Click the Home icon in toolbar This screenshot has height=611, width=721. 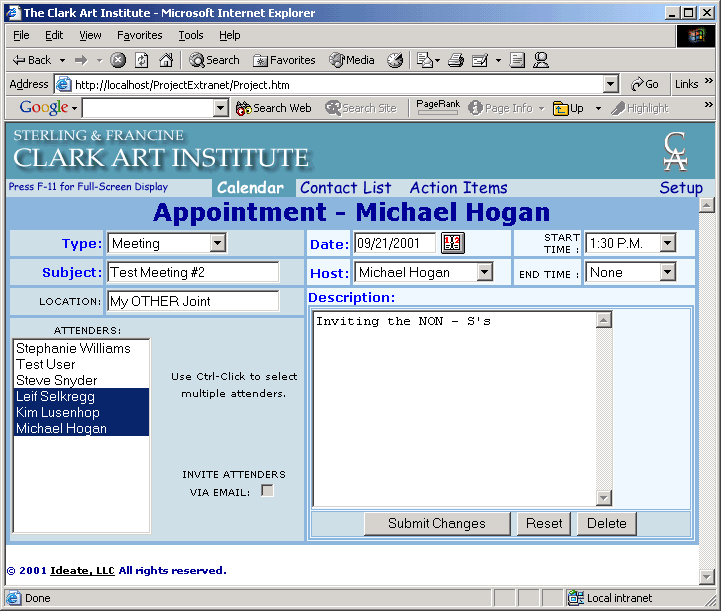tap(166, 60)
